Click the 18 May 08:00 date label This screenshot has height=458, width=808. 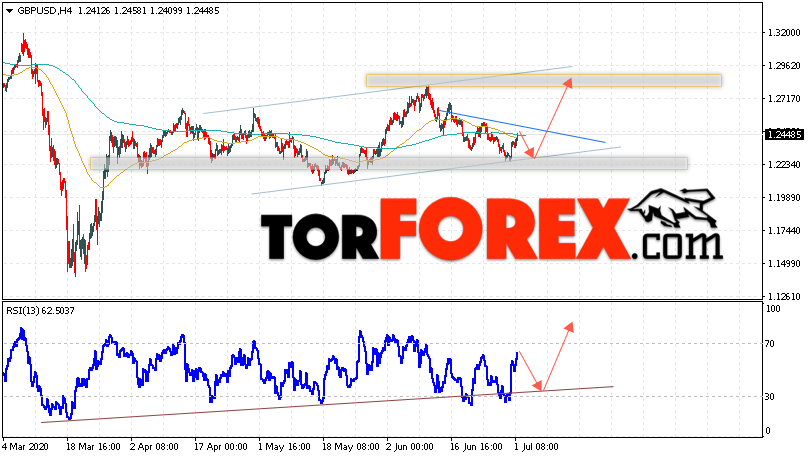coord(349,447)
